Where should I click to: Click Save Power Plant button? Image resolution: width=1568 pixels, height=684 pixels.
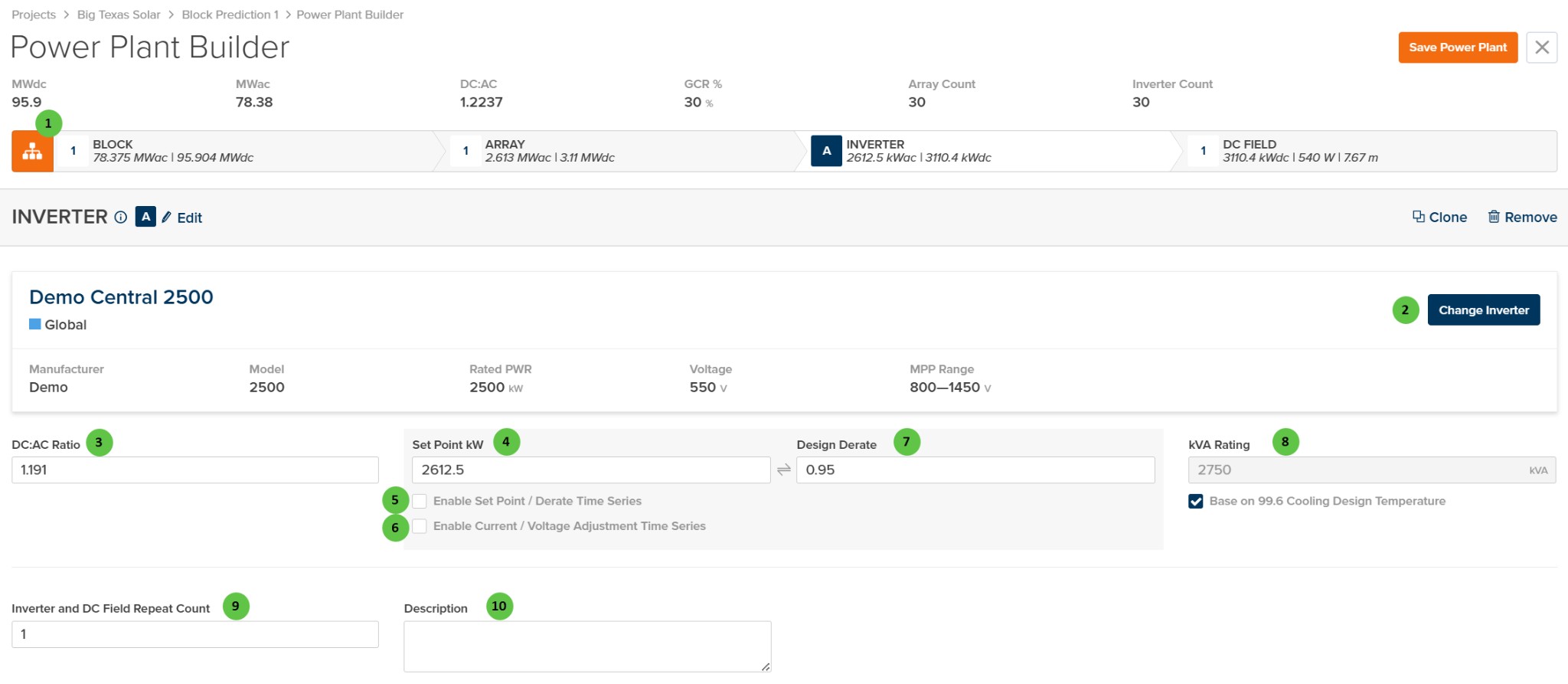point(1458,47)
